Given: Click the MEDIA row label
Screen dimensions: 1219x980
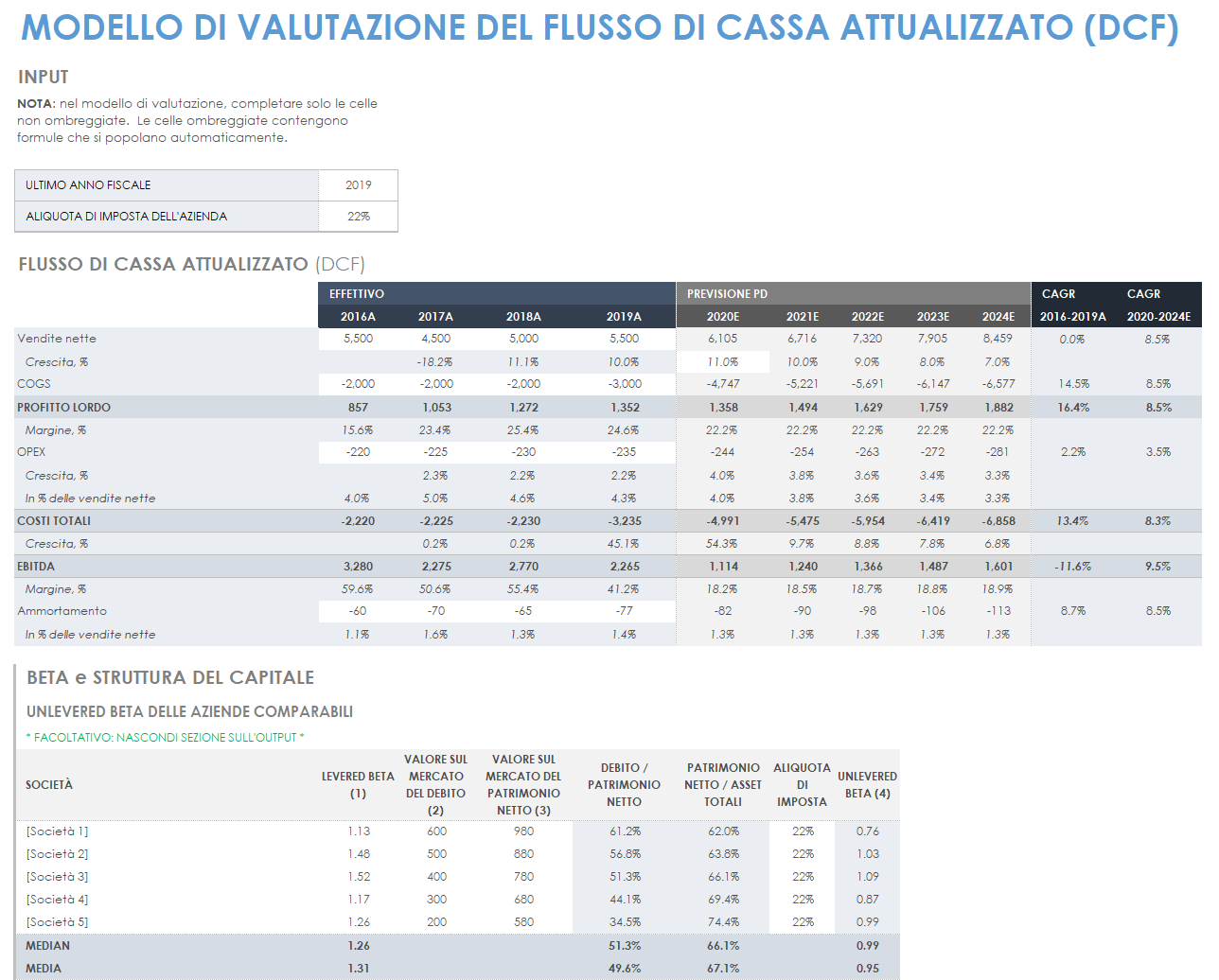Looking at the screenshot, I should tap(44, 969).
